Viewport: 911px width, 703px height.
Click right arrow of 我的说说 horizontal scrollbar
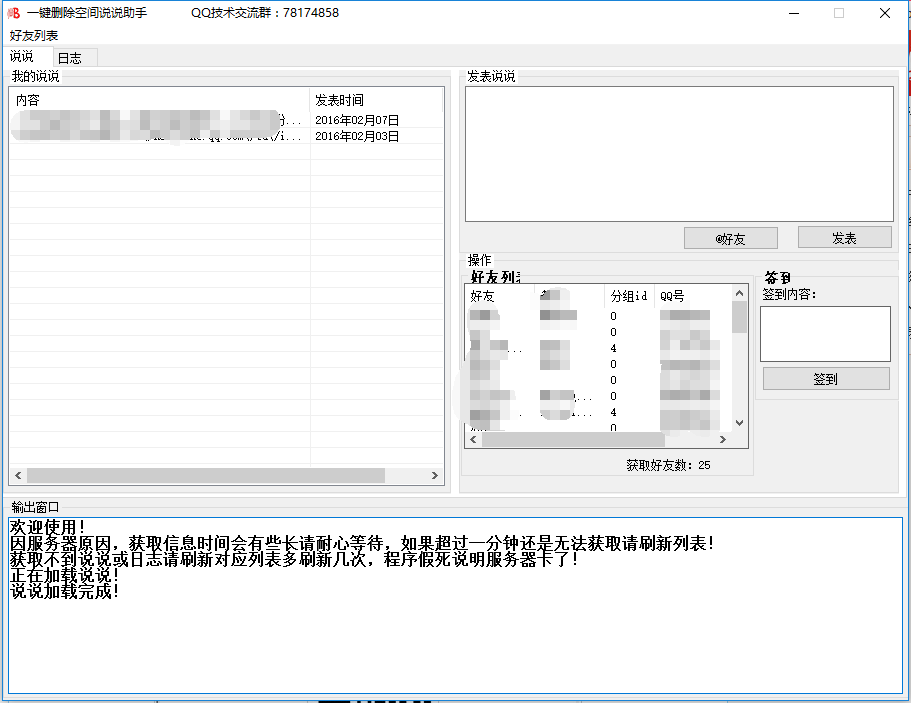point(435,475)
